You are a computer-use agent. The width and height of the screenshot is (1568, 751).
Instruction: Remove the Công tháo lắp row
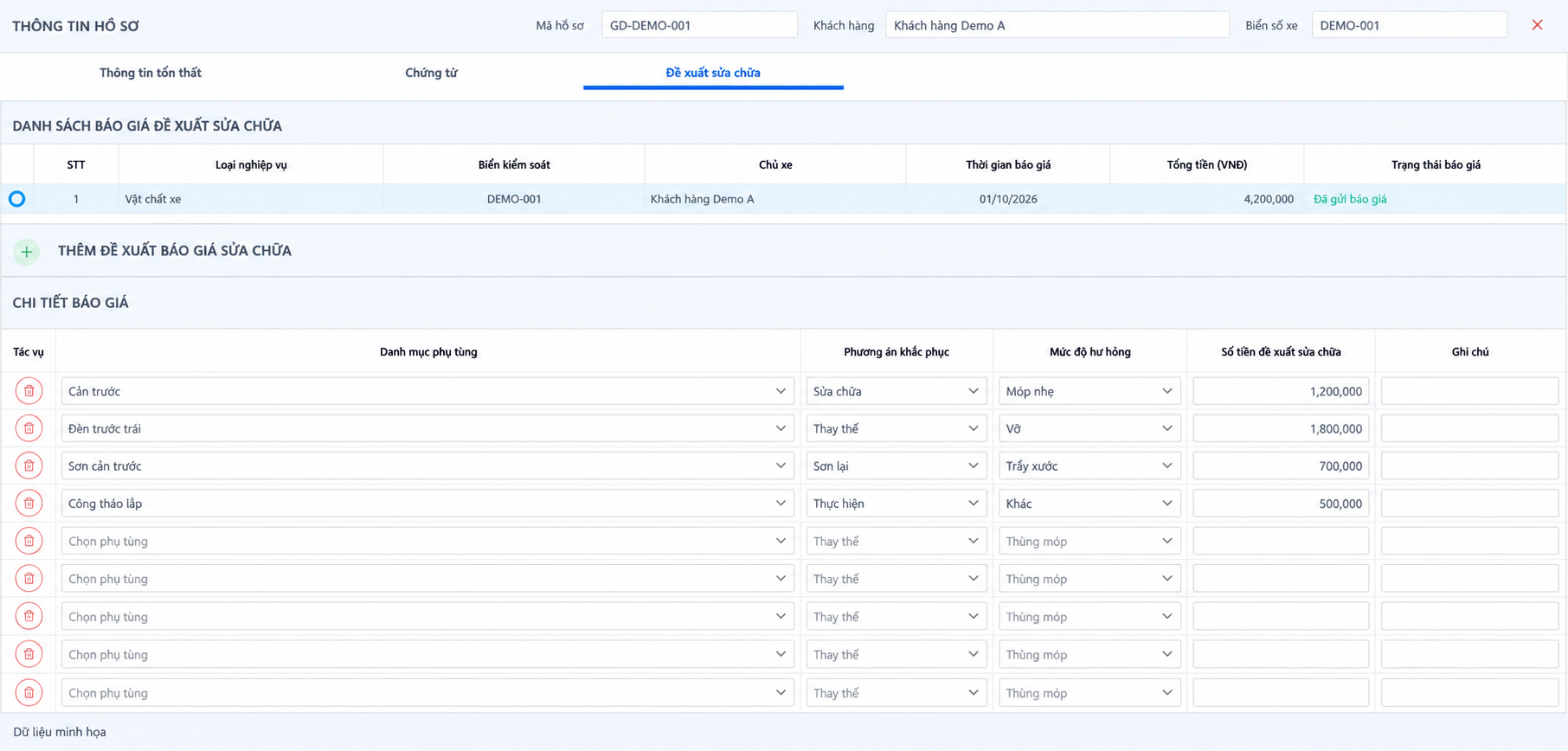point(29,504)
